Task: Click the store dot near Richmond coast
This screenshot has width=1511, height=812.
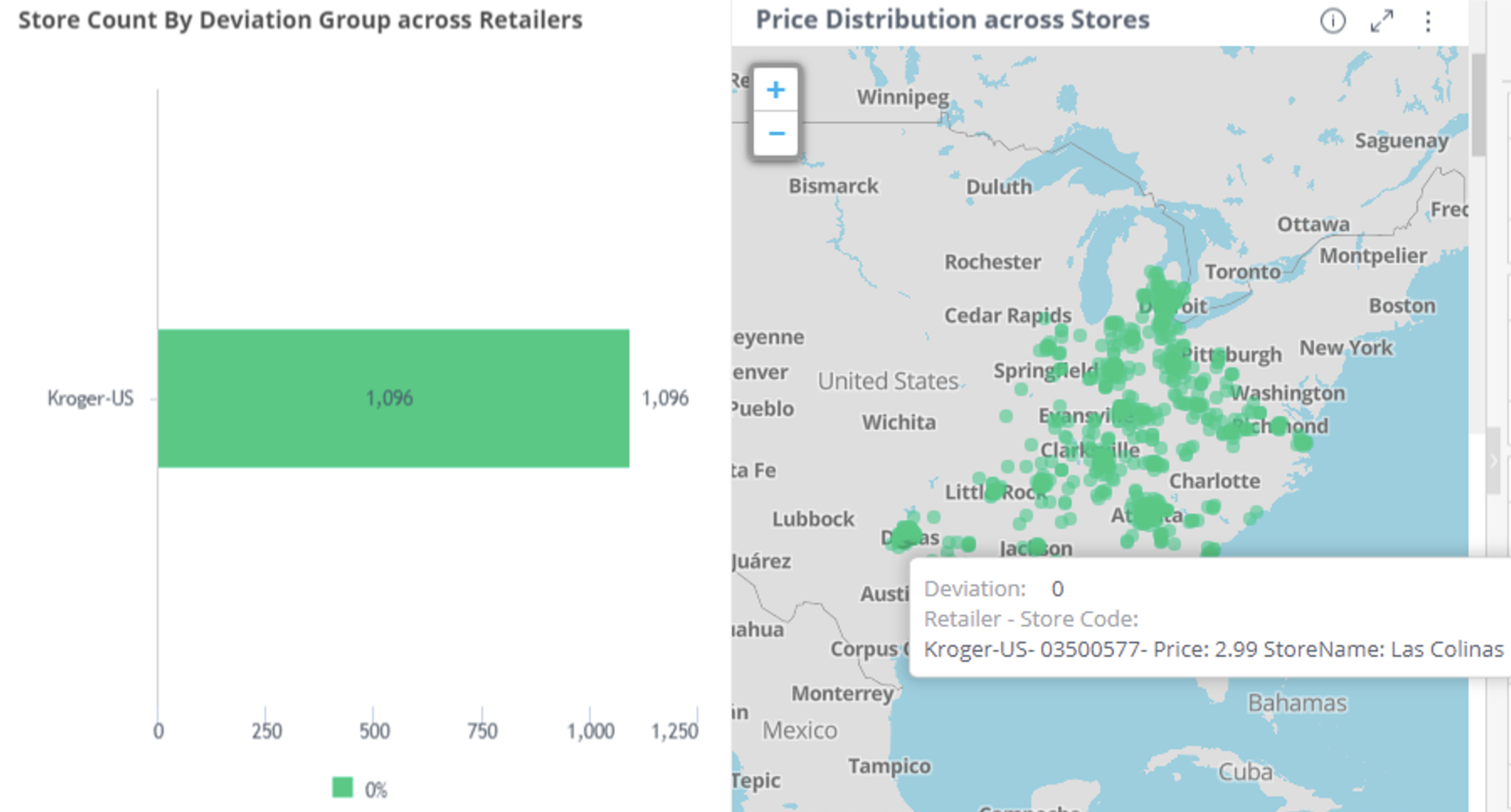Action: [1302, 443]
